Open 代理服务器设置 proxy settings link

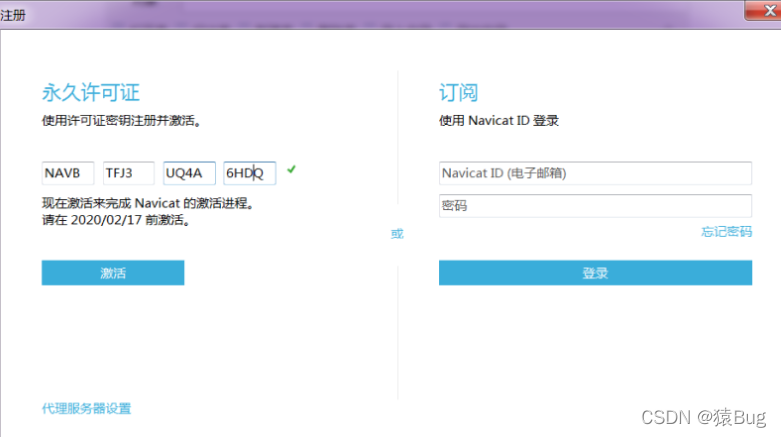tap(86, 409)
